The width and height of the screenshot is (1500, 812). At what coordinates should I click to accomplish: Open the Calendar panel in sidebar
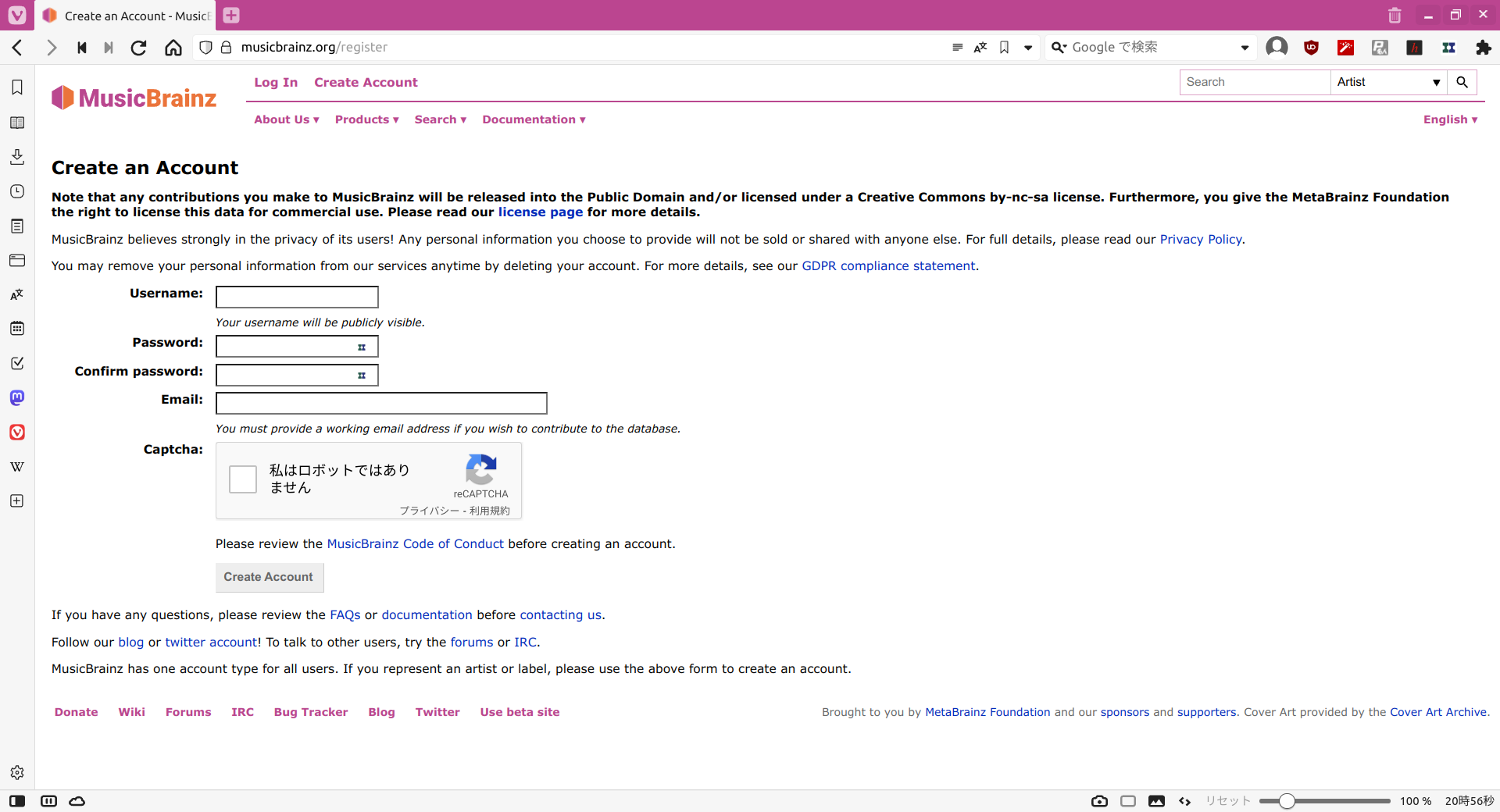pos(17,329)
